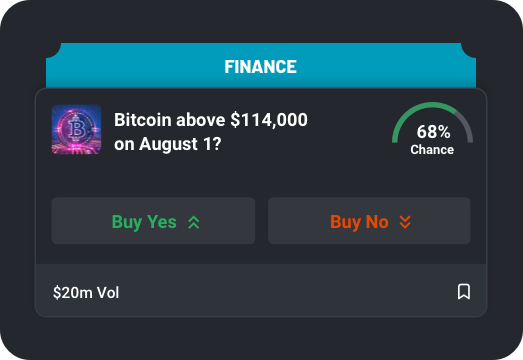Click the 'Chance' label under 68%
Viewport: 523px width, 360px height.
coord(432,150)
